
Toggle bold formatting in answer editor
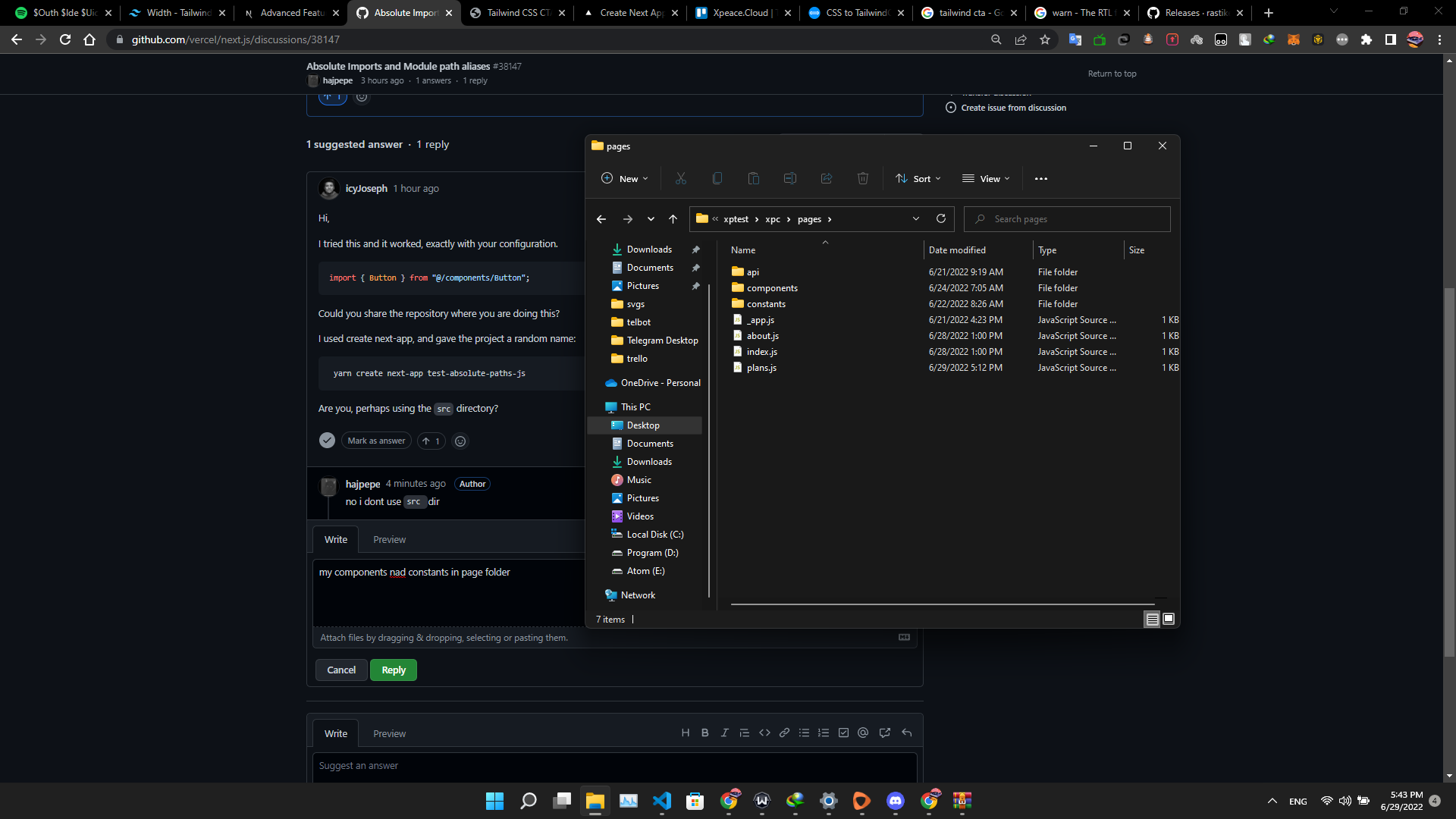point(704,733)
